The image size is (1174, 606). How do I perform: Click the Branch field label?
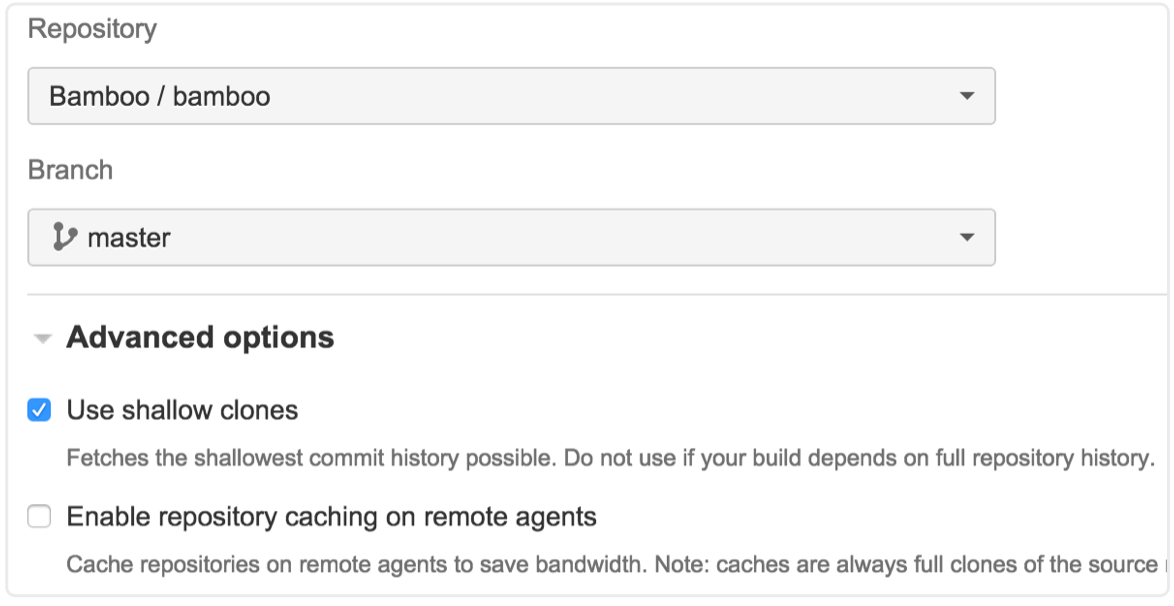72,170
